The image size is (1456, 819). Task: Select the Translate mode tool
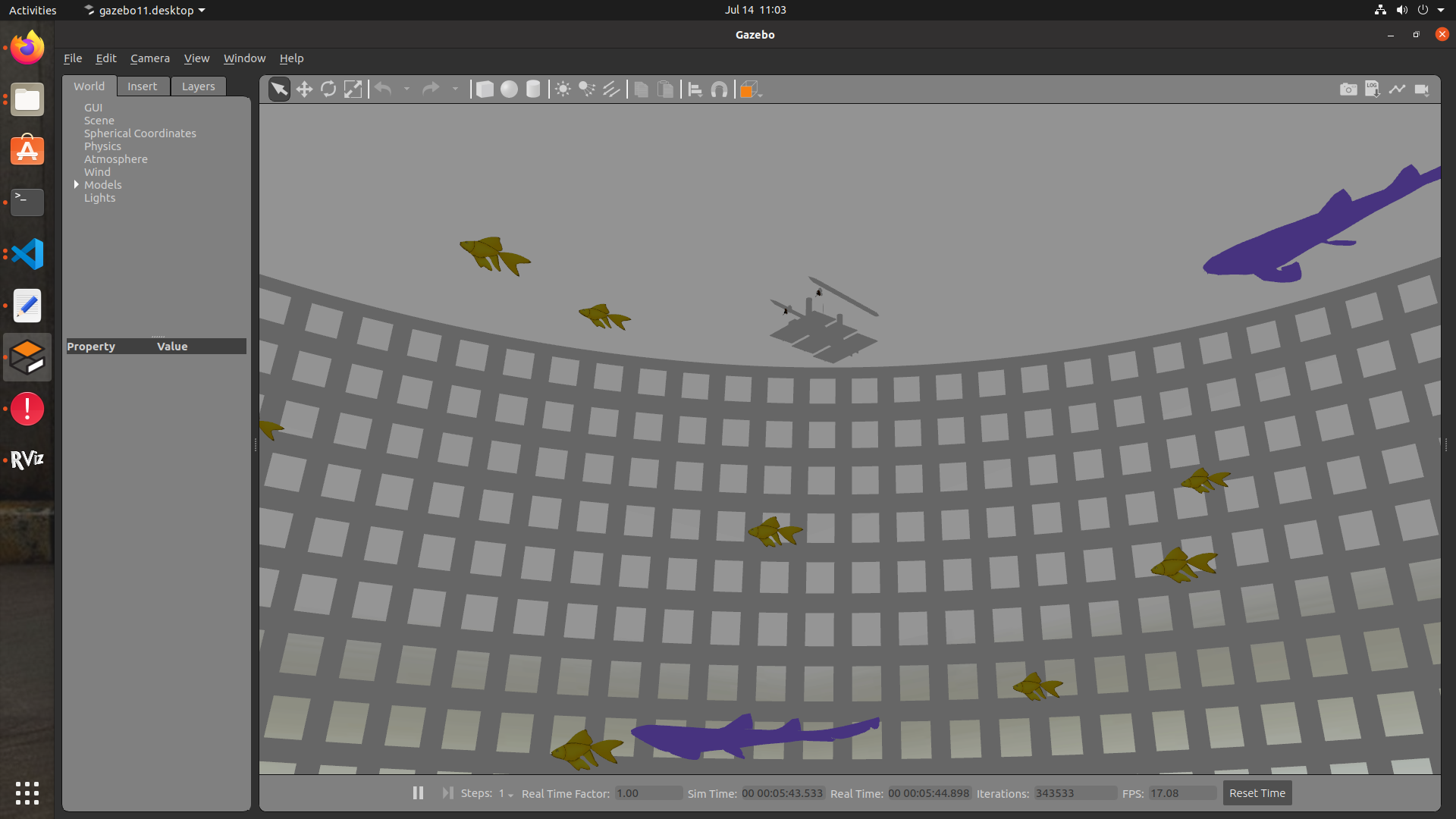click(x=304, y=89)
